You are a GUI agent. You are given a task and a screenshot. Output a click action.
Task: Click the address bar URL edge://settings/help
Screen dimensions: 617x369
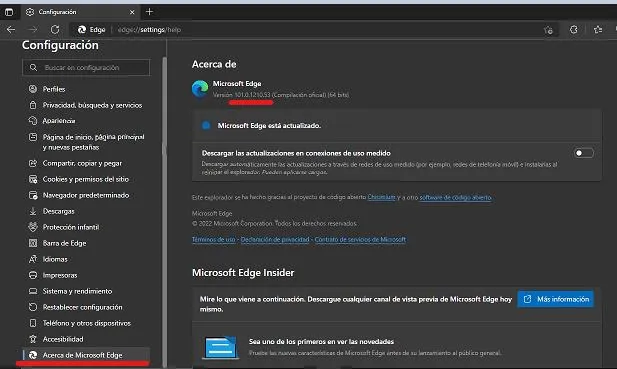pos(149,30)
